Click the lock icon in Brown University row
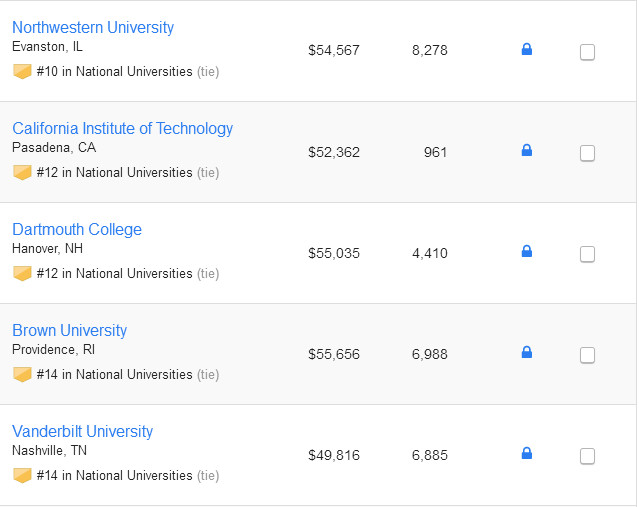Image resolution: width=639 pixels, height=507 pixels. tap(527, 352)
